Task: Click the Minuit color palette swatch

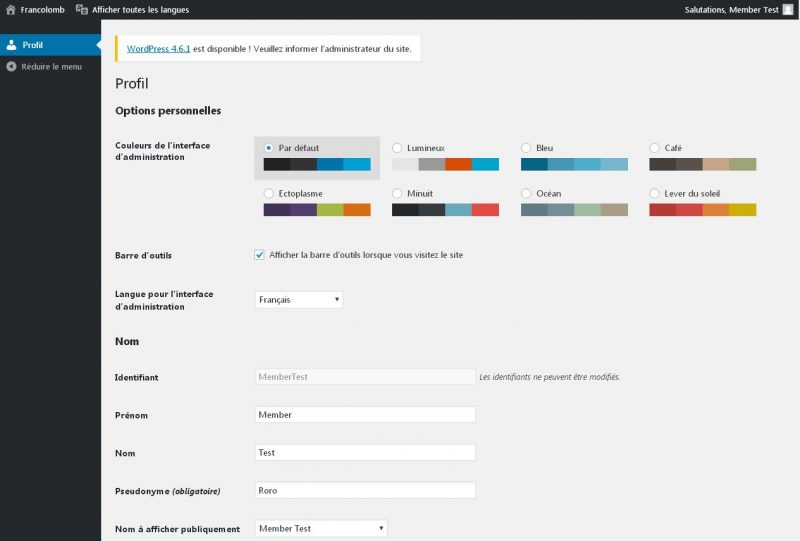Action: pos(445,209)
